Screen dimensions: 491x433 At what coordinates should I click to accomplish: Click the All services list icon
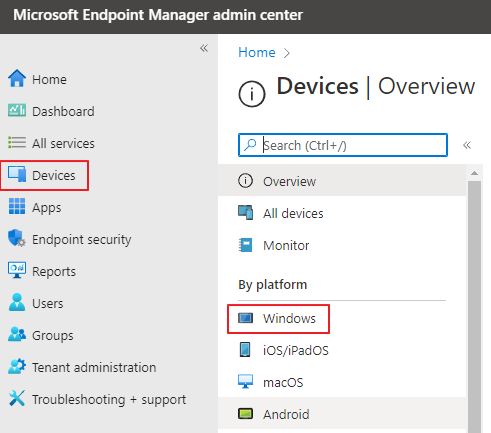[x=17, y=142]
